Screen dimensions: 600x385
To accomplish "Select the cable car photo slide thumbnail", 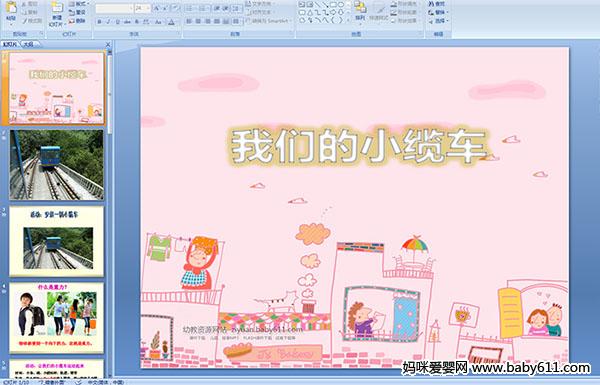I will 57,165.
